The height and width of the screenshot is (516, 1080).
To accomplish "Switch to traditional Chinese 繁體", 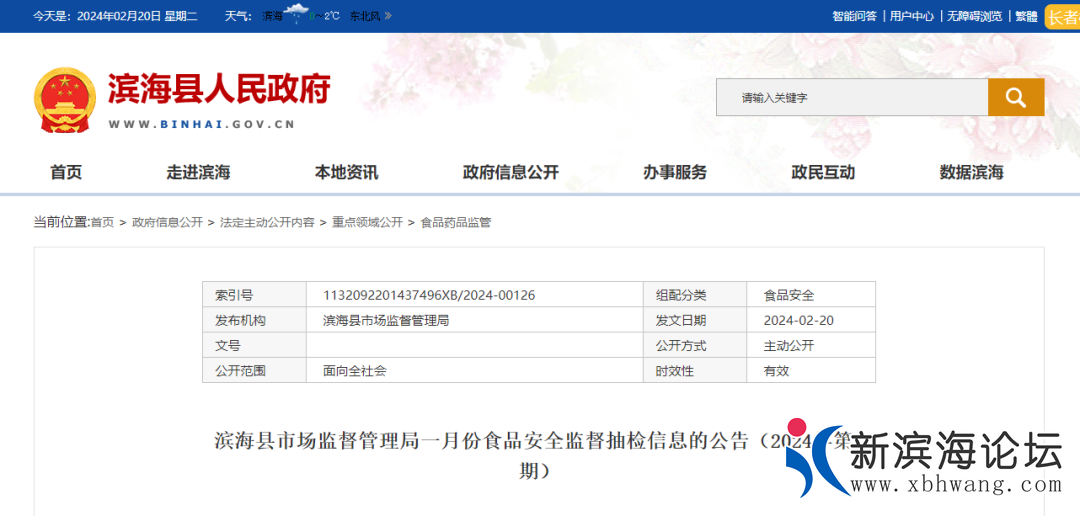I will coord(1026,16).
